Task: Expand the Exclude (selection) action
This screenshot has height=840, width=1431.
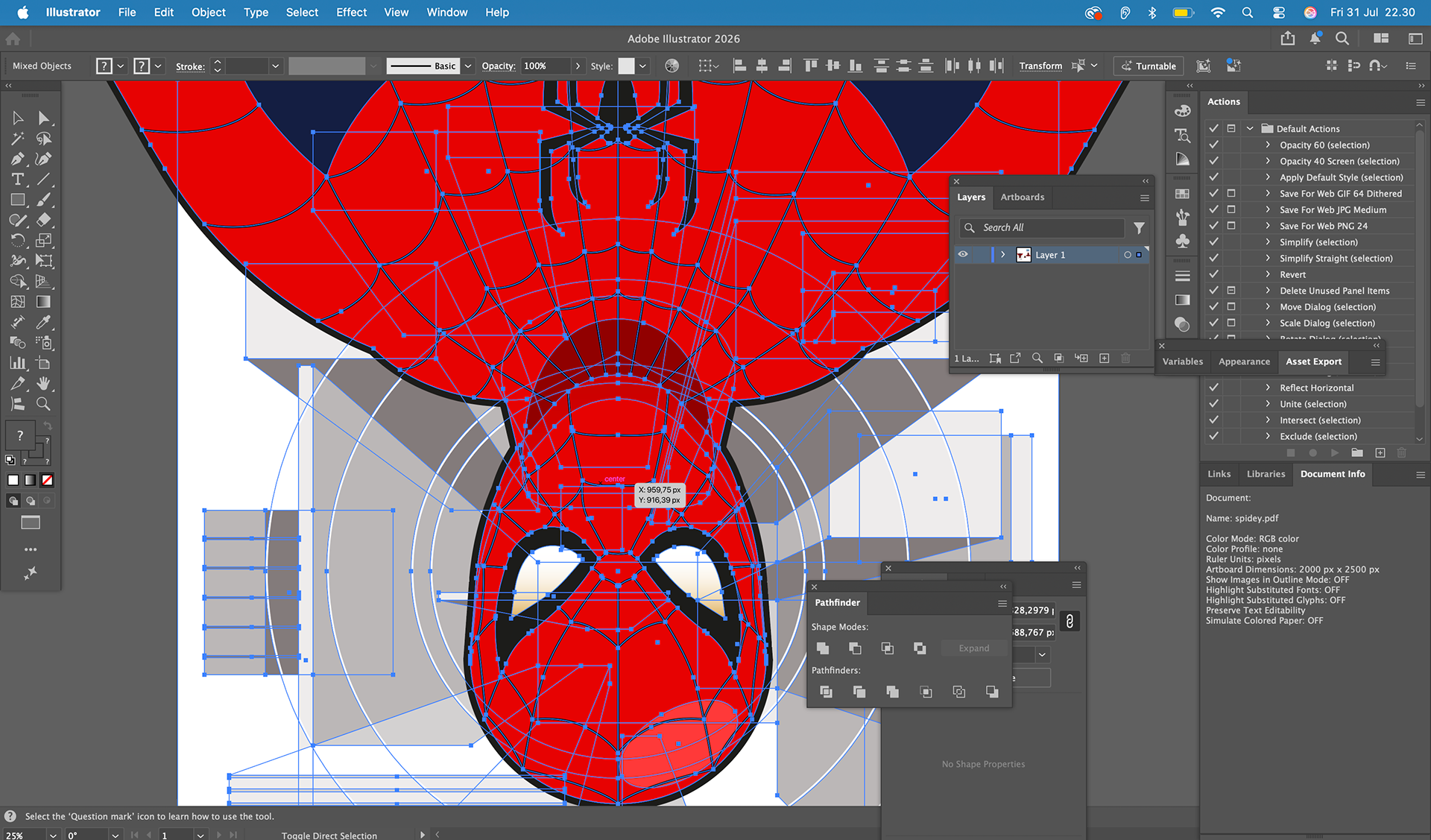Action: pyautogui.click(x=1268, y=437)
